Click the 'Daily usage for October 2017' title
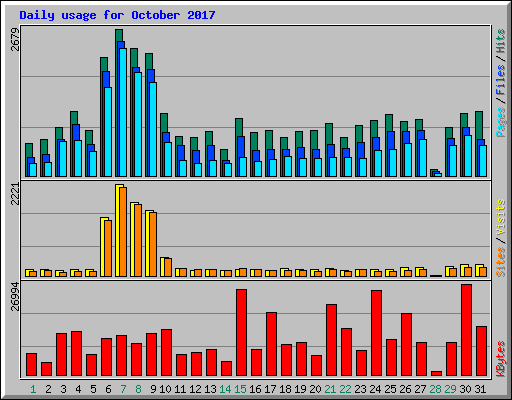 click(117, 15)
